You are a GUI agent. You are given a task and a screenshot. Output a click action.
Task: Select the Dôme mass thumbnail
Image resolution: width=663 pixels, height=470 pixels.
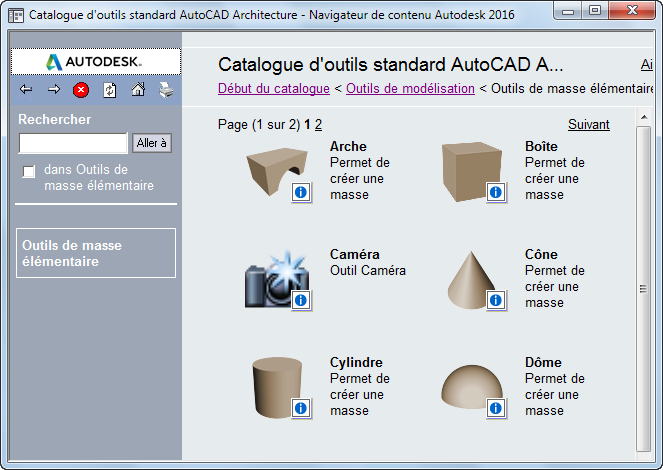[472, 387]
